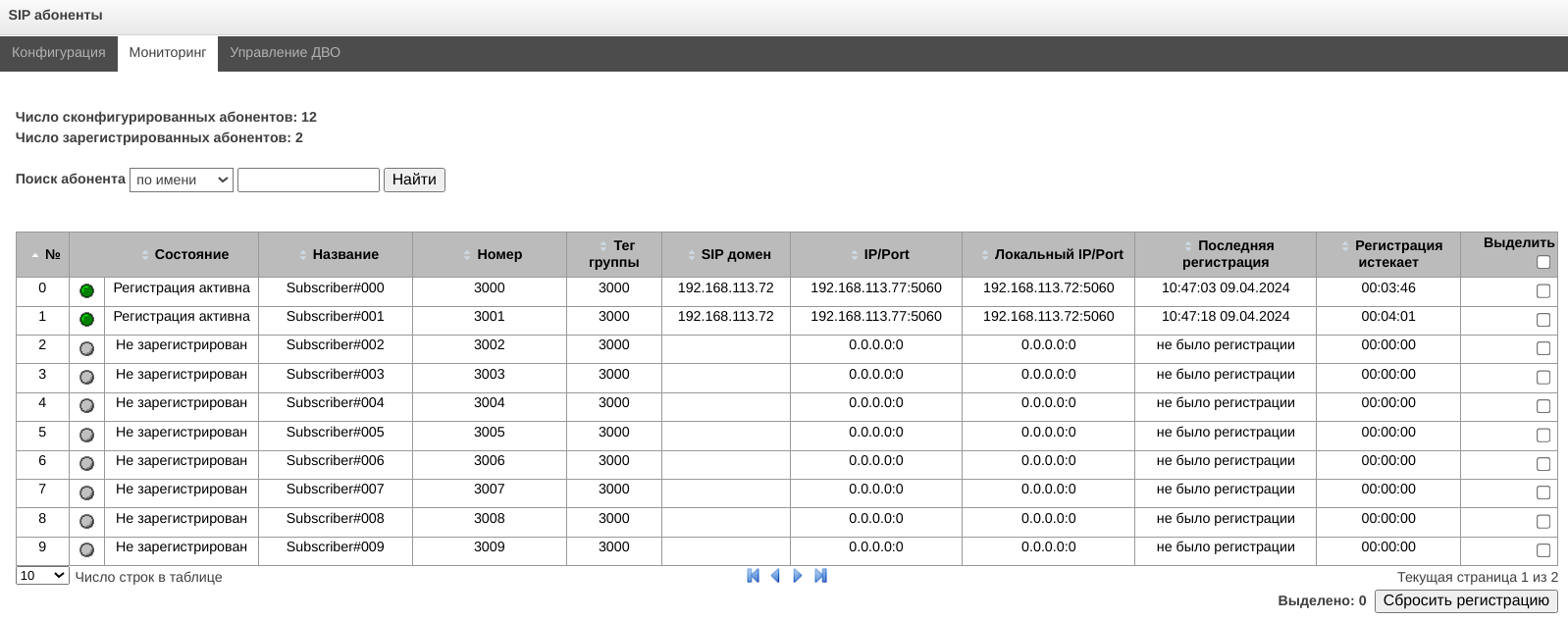This screenshot has height=621, width=1568.
Task: Select checkbox for Subscriber#008 row
Action: [x=1543, y=522]
